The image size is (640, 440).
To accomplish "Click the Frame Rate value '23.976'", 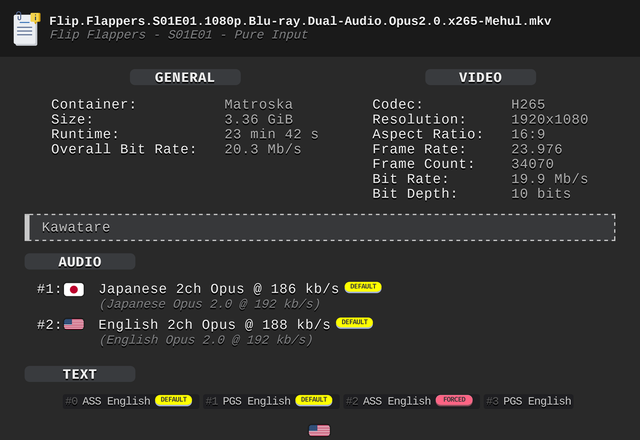I will 537,149.
